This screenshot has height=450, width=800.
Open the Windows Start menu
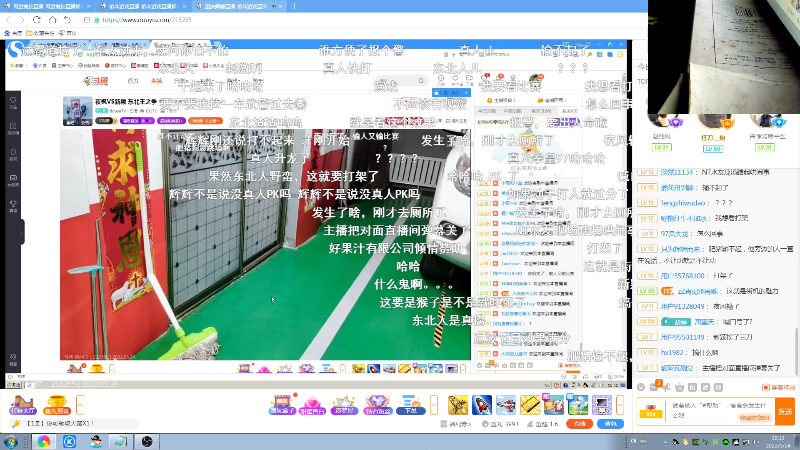click(x=11, y=441)
